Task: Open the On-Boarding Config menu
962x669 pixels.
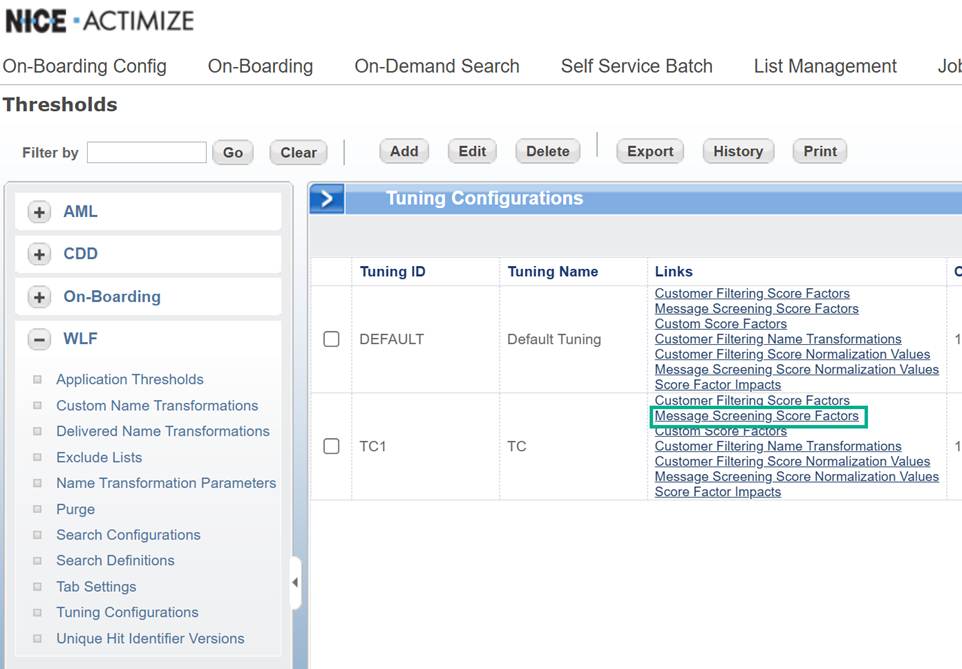Action: pos(85,66)
